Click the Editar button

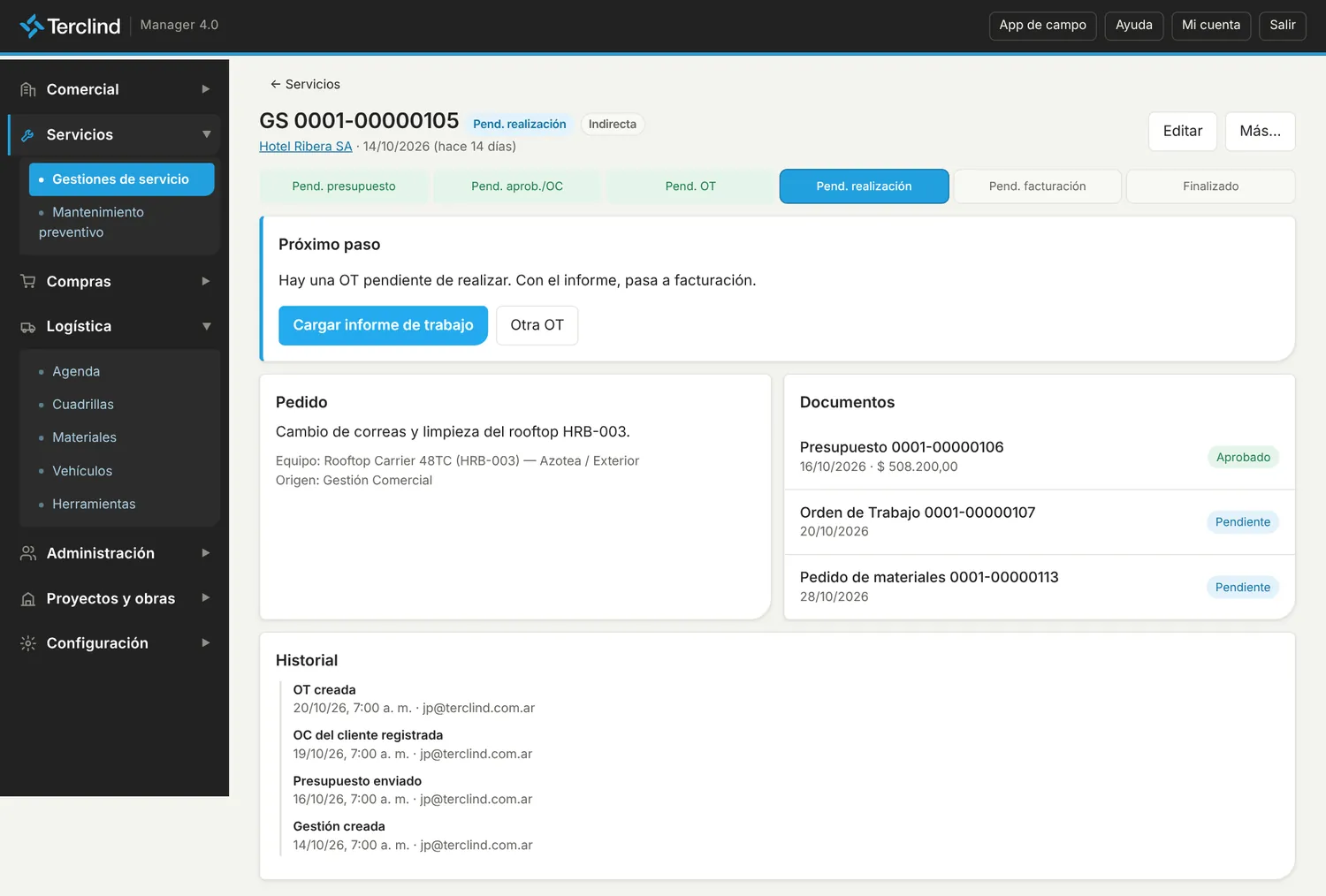1183,132
